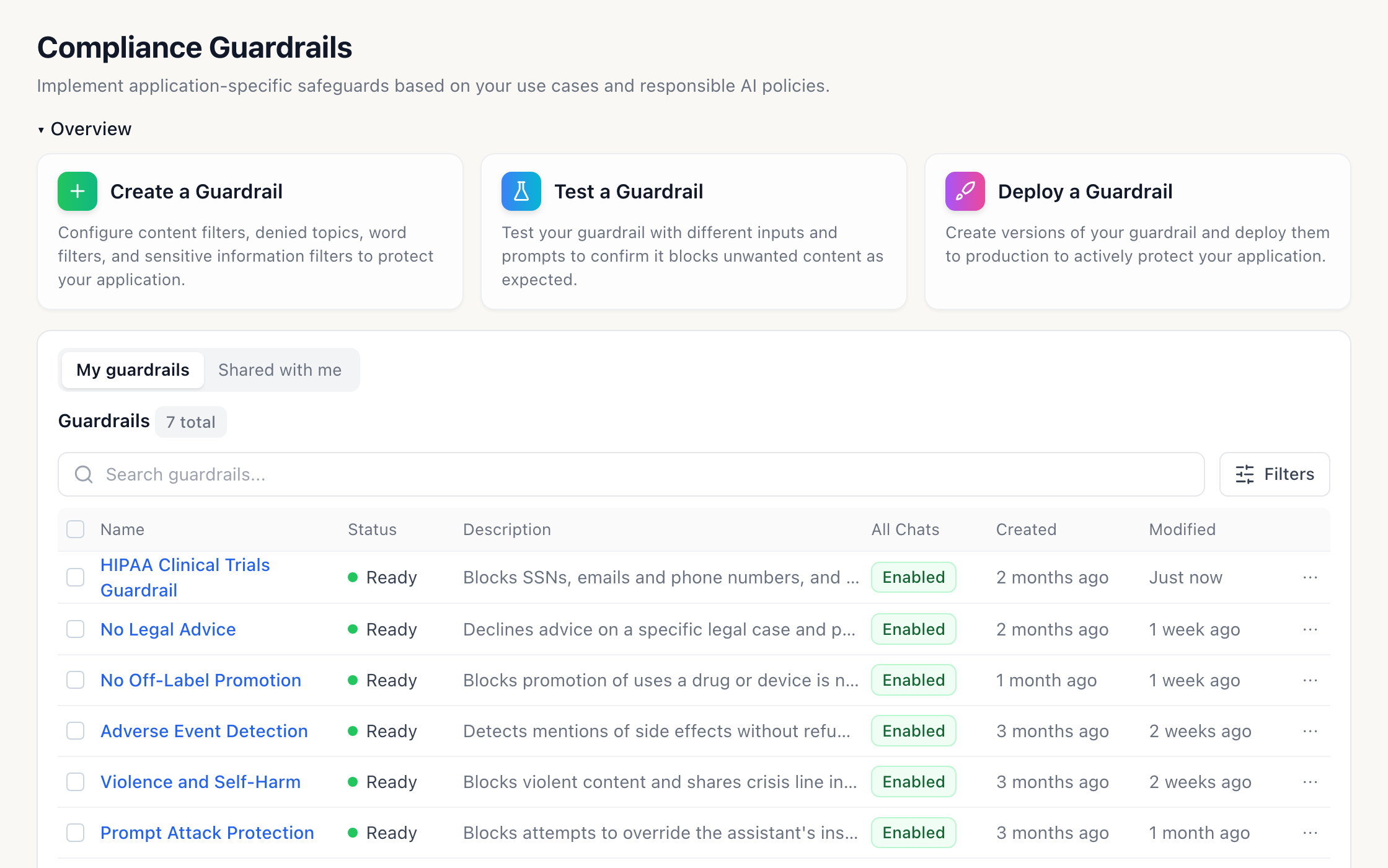Select the Adverse Event Detection row checkbox
The image size is (1388, 868).
click(76, 731)
